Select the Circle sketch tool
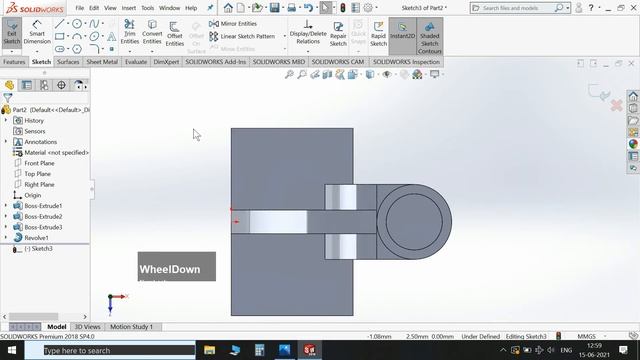Image resolution: width=640 pixels, height=360 pixels. coord(77,24)
